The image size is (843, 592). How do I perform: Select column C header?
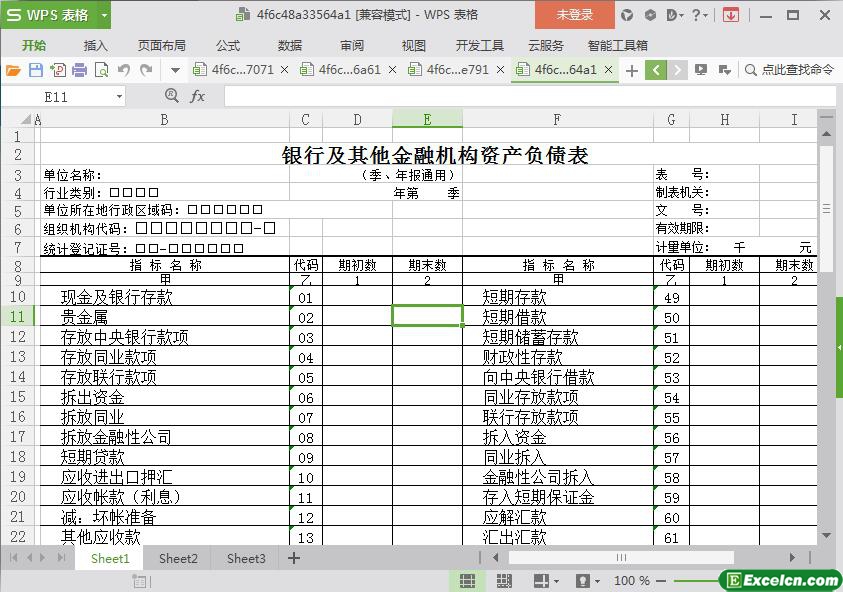click(305, 119)
